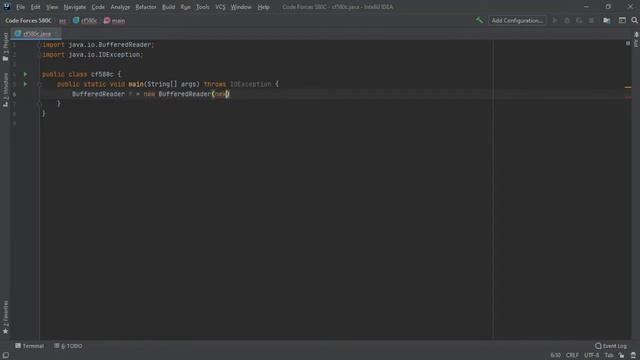Viewport: 640px width, 360px height.
Task: Click class name cf580c in code
Action: pos(102,74)
